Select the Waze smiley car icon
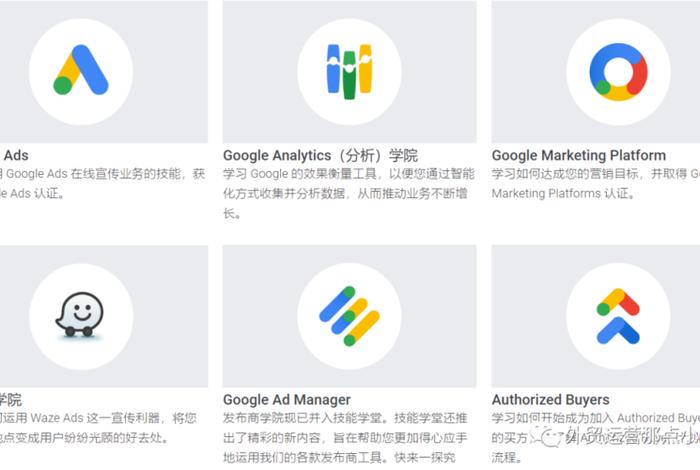The width and height of the screenshot is (700, 470). [x=80, y=314]
